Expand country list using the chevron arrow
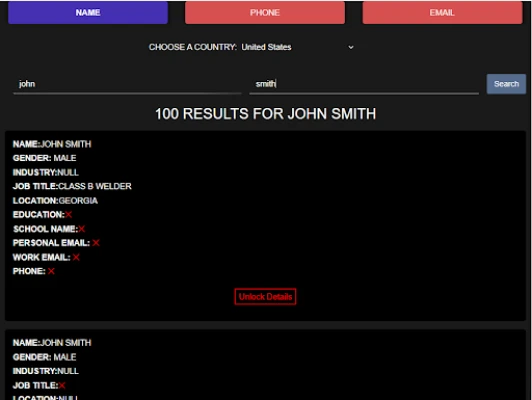 click(x=351, y=47)
